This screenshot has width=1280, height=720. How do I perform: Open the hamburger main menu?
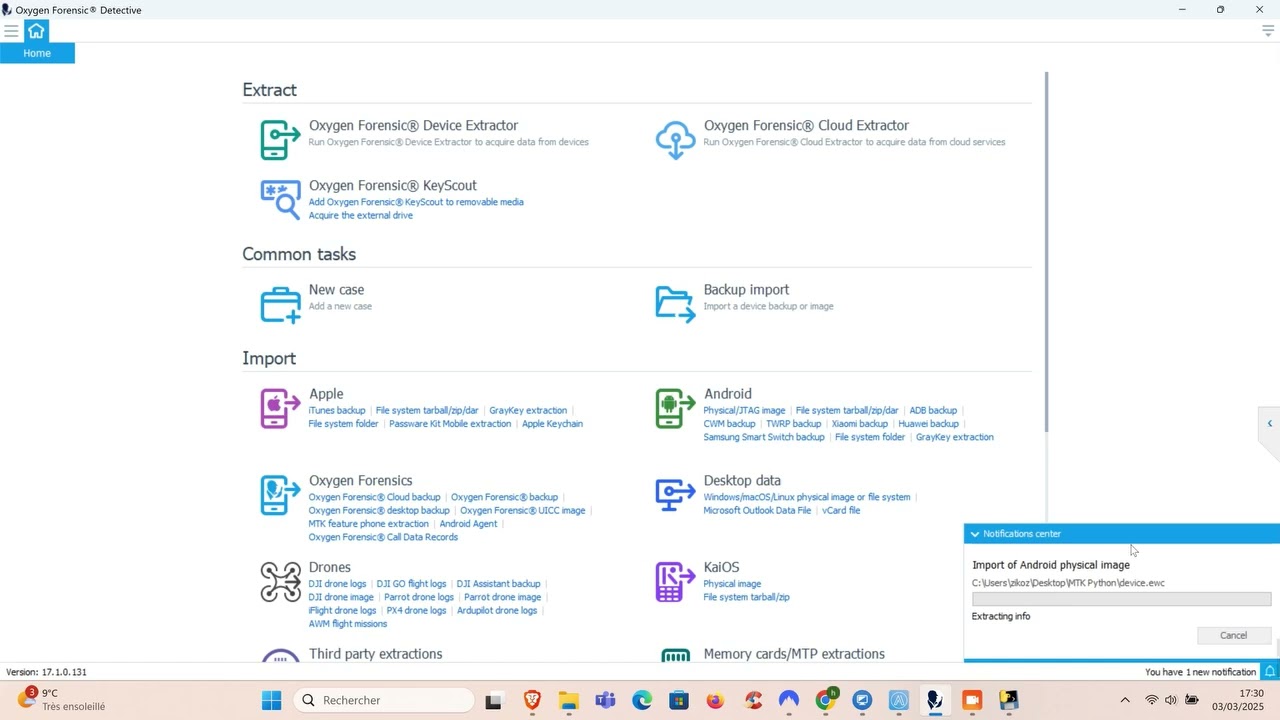pyautogui.click(x=11, y=31)
